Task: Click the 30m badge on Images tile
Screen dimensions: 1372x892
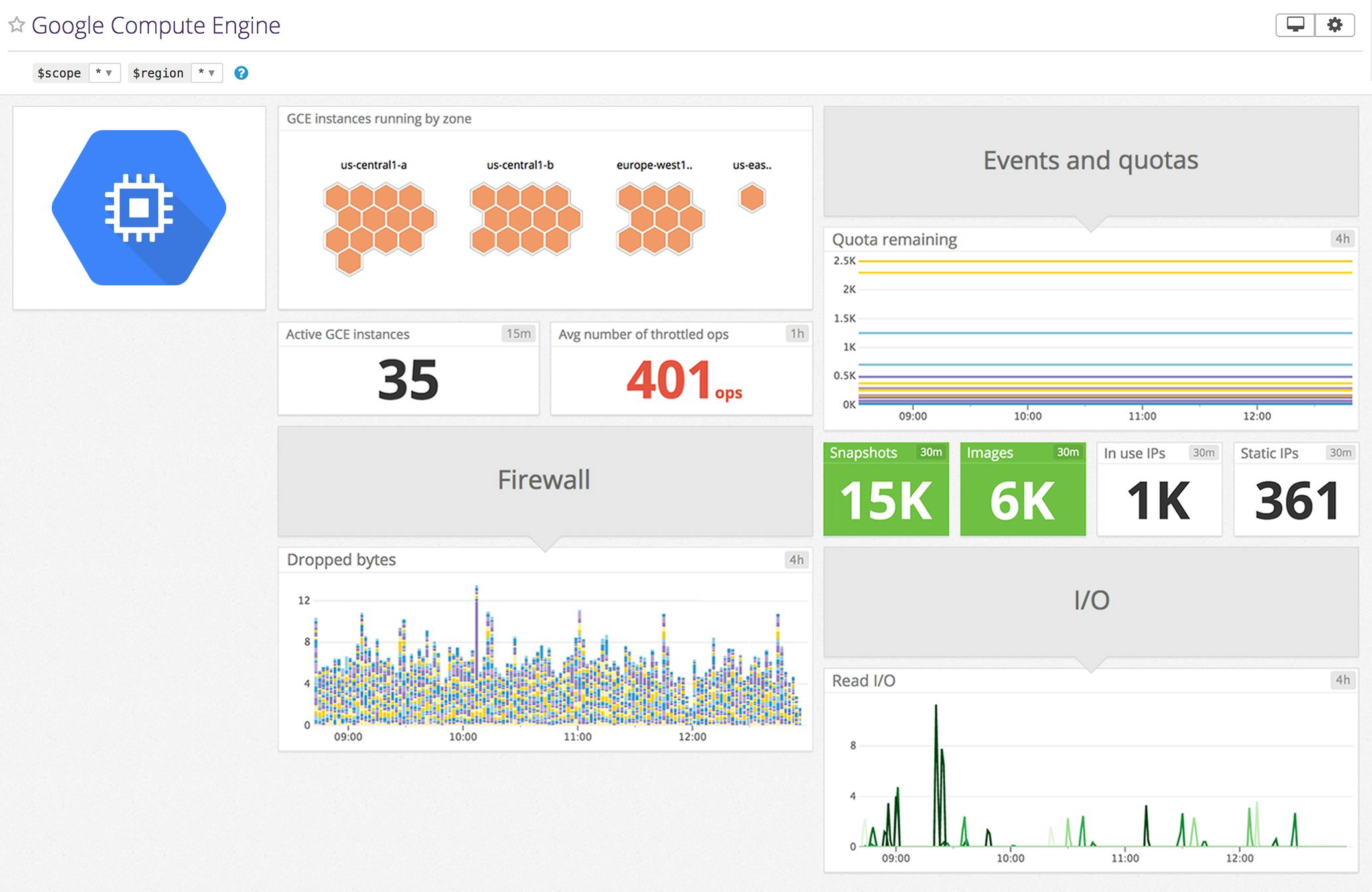Action: [1067, 452]
